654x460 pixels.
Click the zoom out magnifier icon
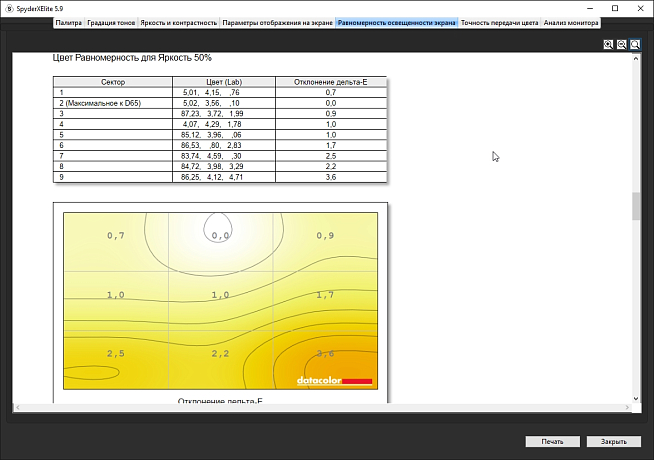point(622,45)
